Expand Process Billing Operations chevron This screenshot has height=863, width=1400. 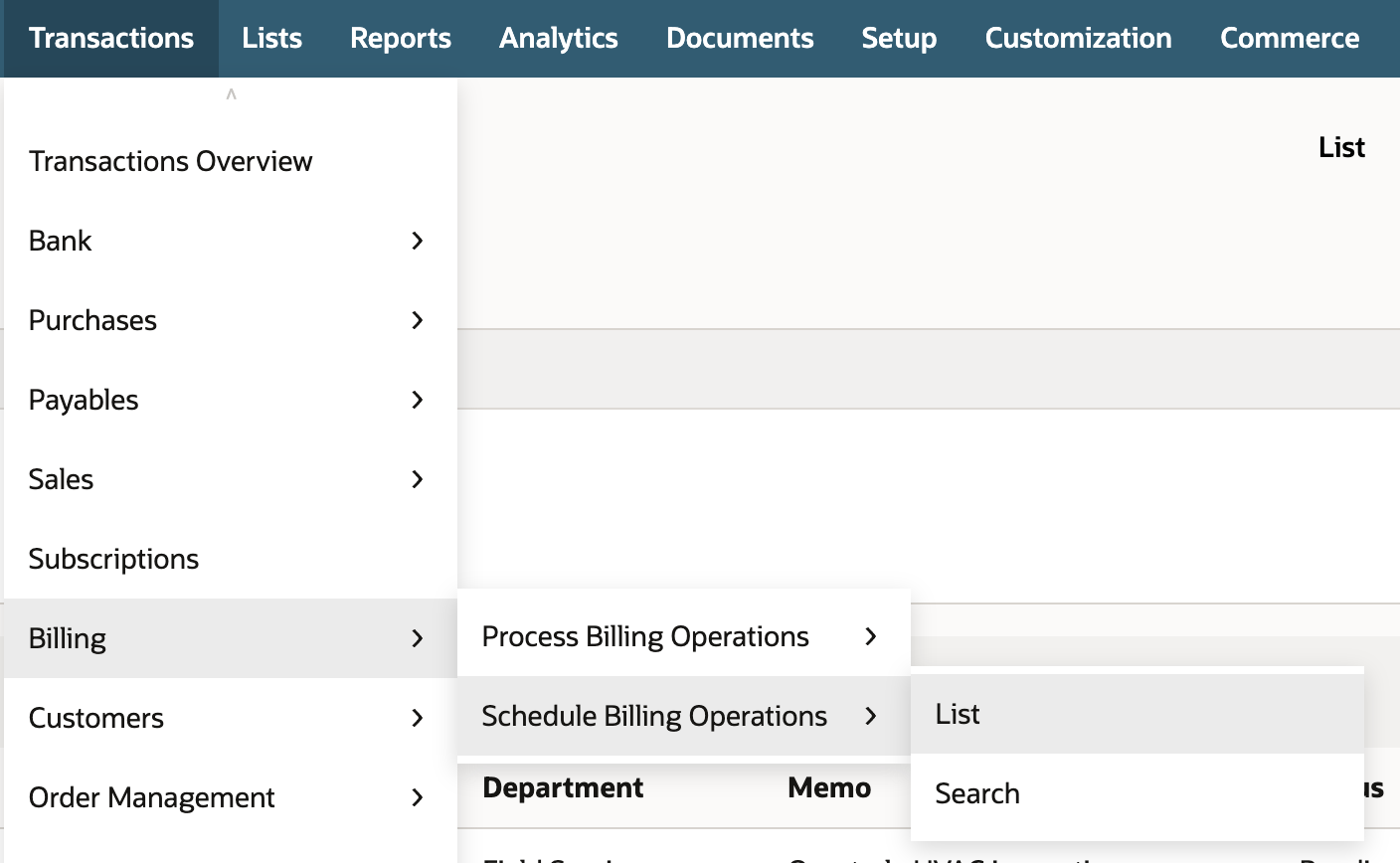[x=871, y=636]
